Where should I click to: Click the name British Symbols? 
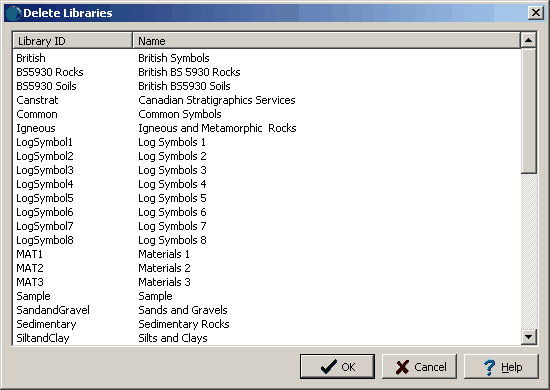[174, 58]
